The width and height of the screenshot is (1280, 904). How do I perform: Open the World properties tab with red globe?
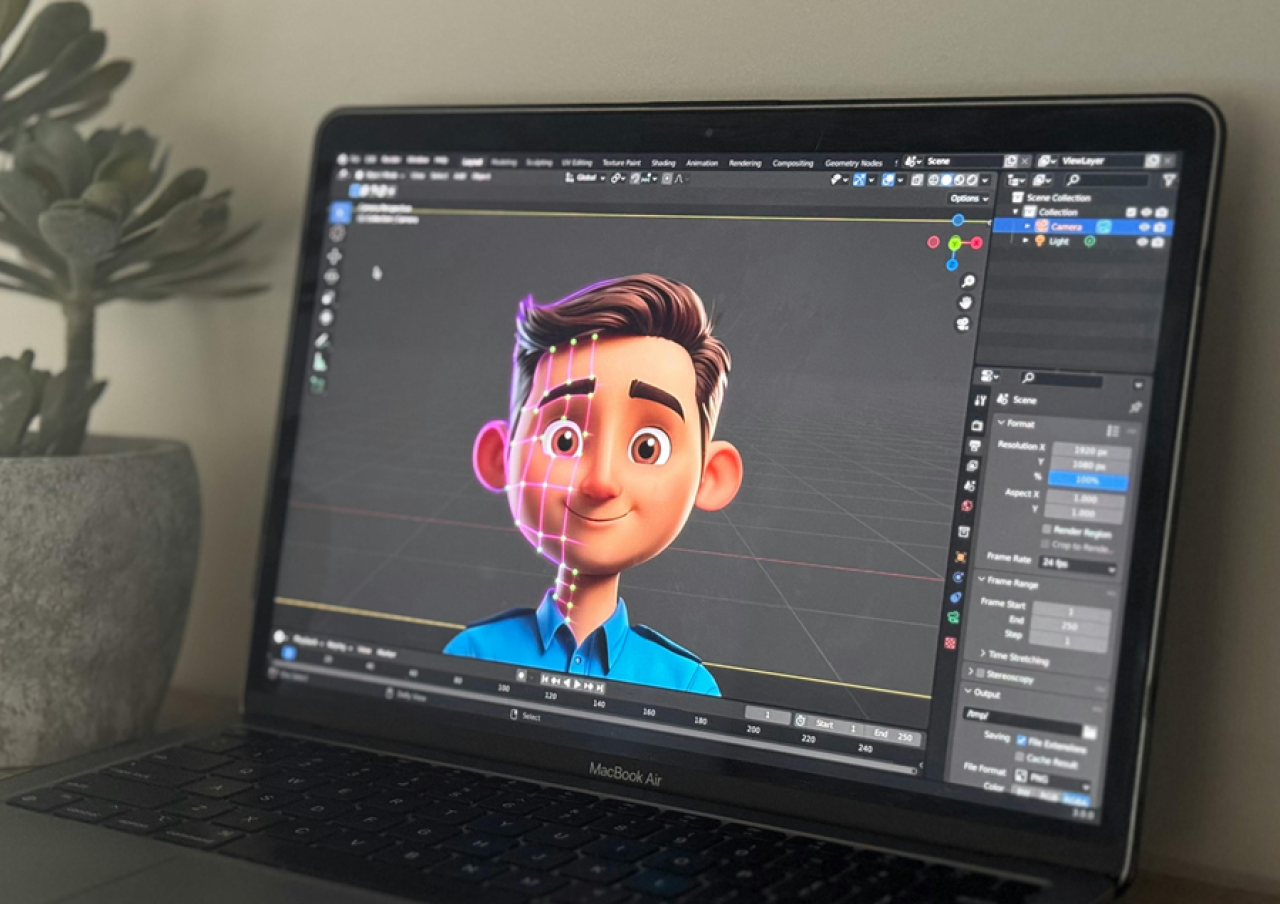coord(967,507)
